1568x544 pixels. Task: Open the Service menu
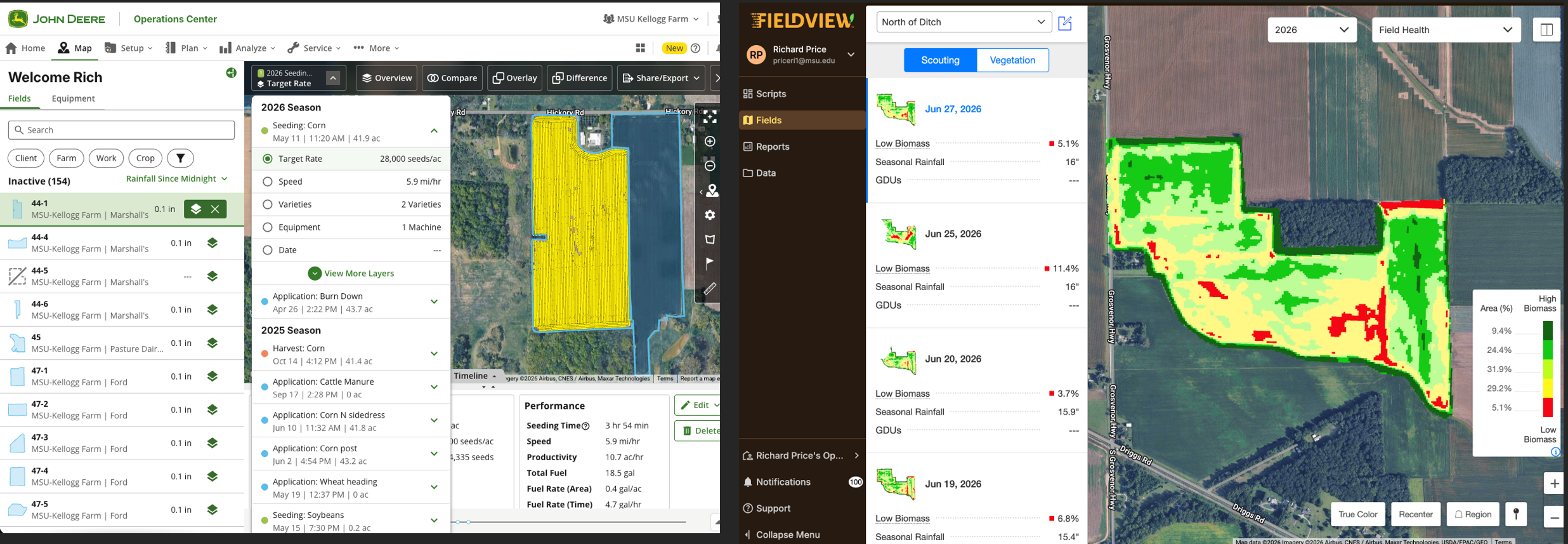[x=314, y=48]
